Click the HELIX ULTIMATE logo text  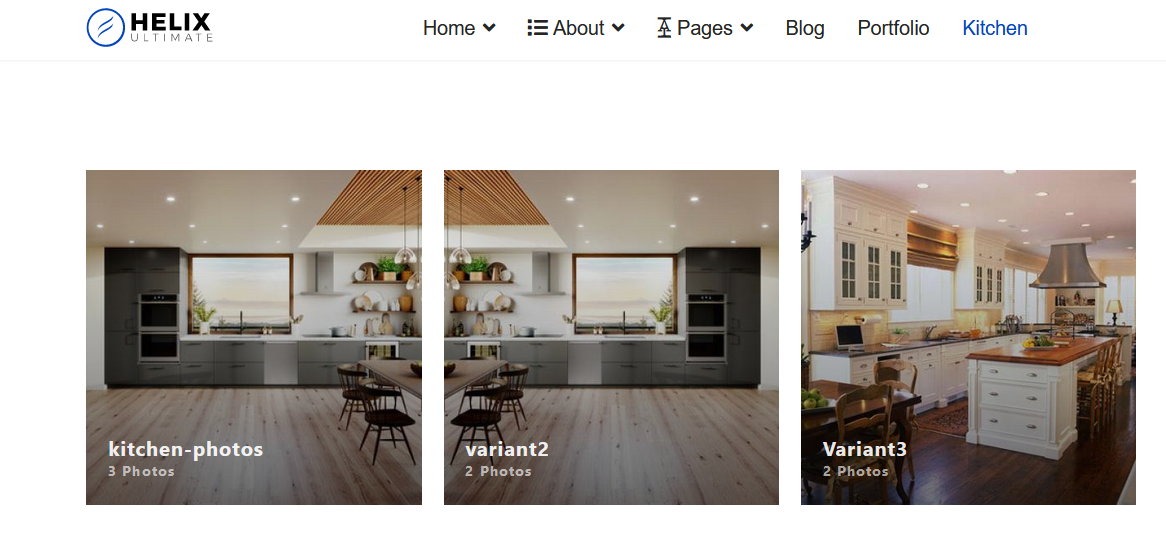171,28
